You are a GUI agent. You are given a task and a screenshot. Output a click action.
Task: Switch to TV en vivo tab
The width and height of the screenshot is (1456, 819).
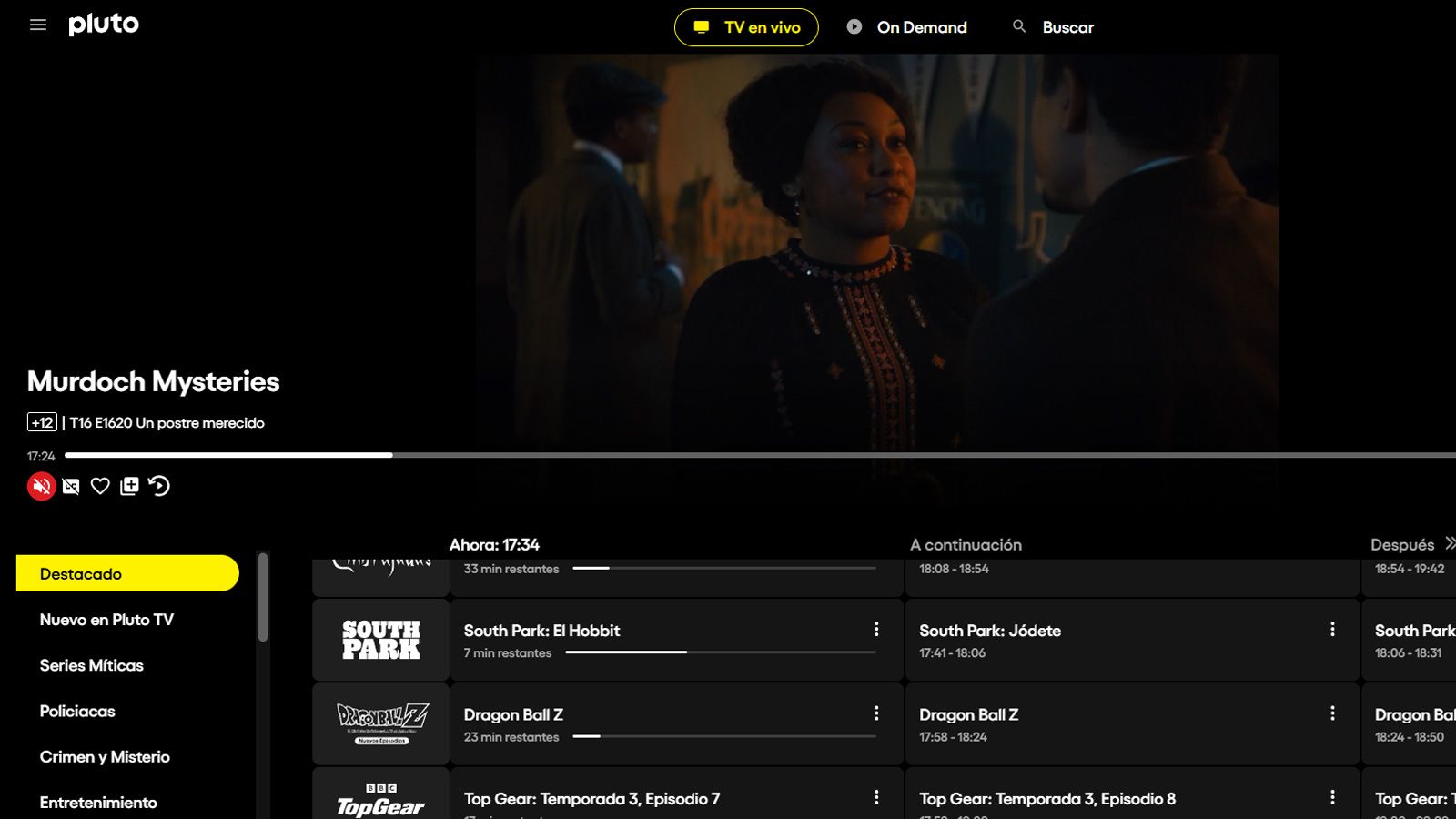[746, 27]
